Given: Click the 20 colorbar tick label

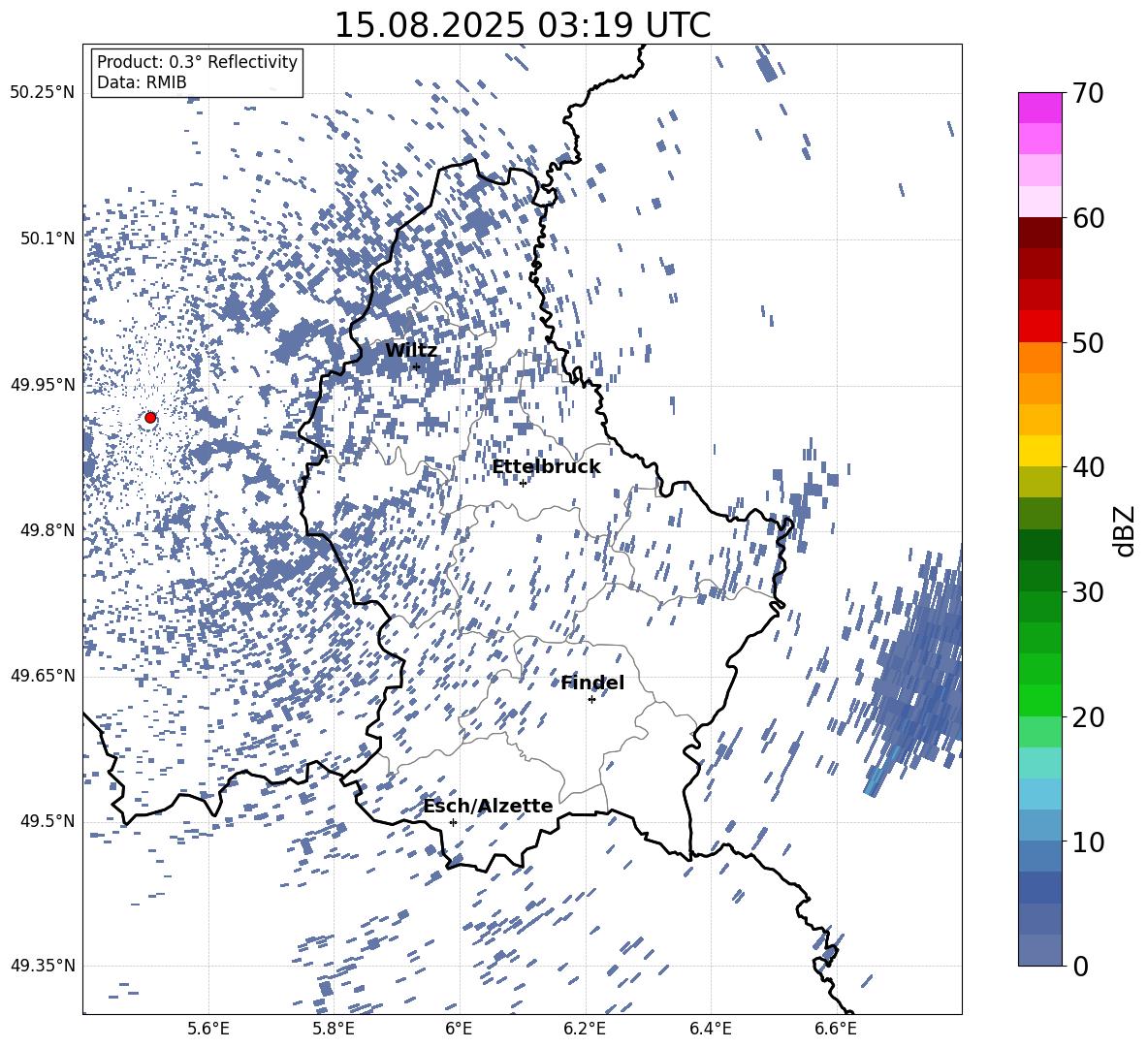Looking at the screenshot, I should [x=1088, y=717].
